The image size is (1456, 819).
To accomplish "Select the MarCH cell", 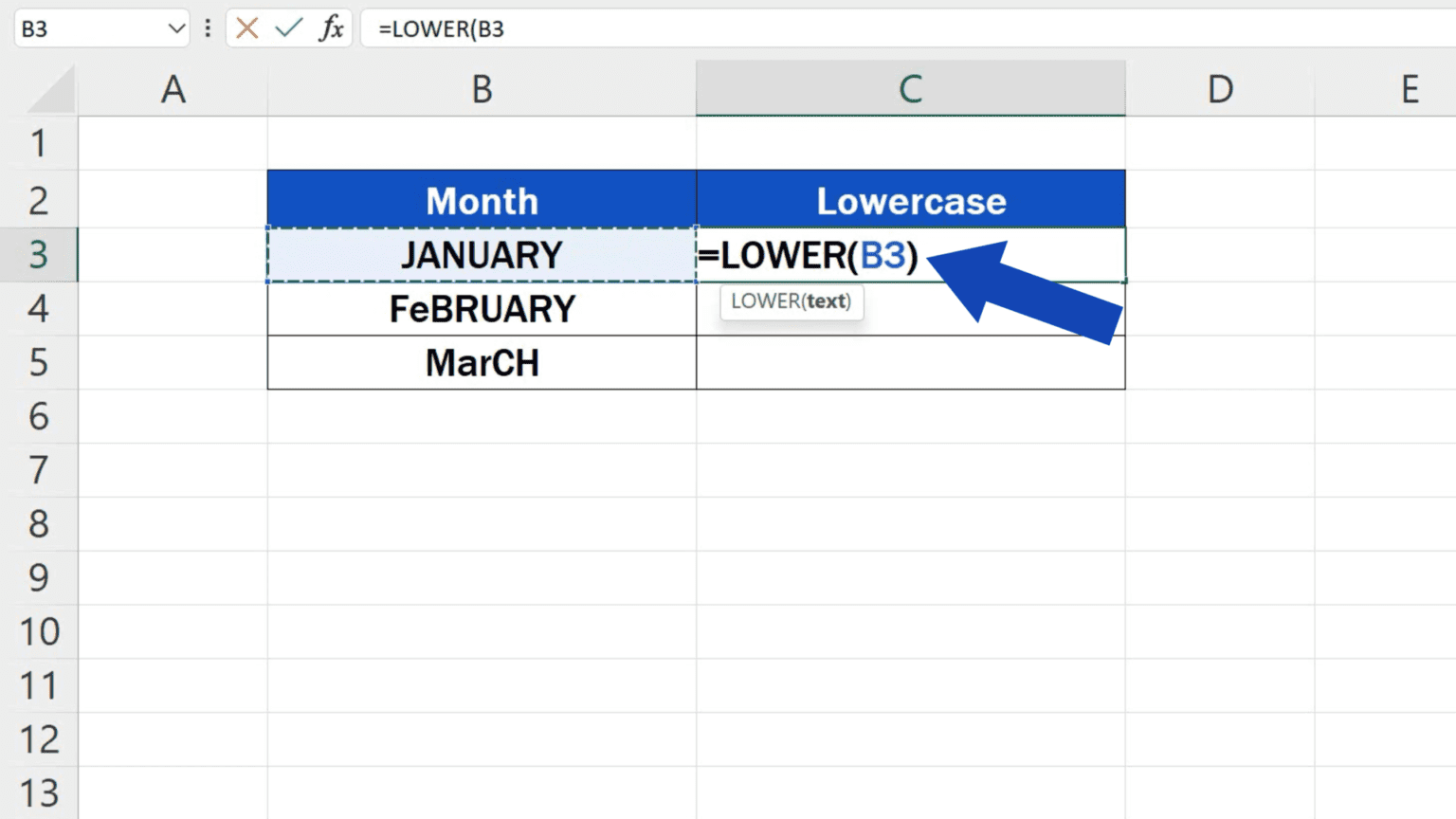I will point(482,363).
